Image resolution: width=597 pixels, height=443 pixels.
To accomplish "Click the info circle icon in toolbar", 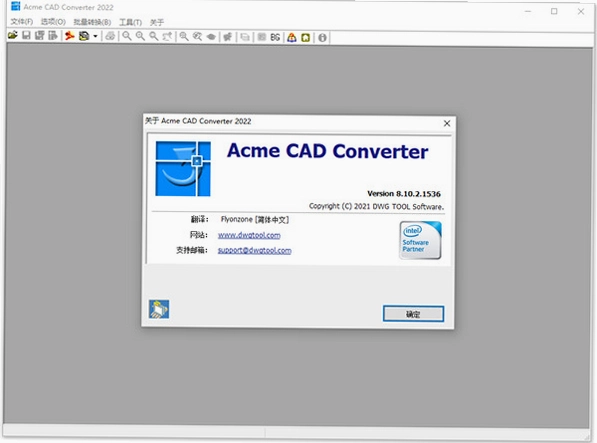I will (322, 38).
